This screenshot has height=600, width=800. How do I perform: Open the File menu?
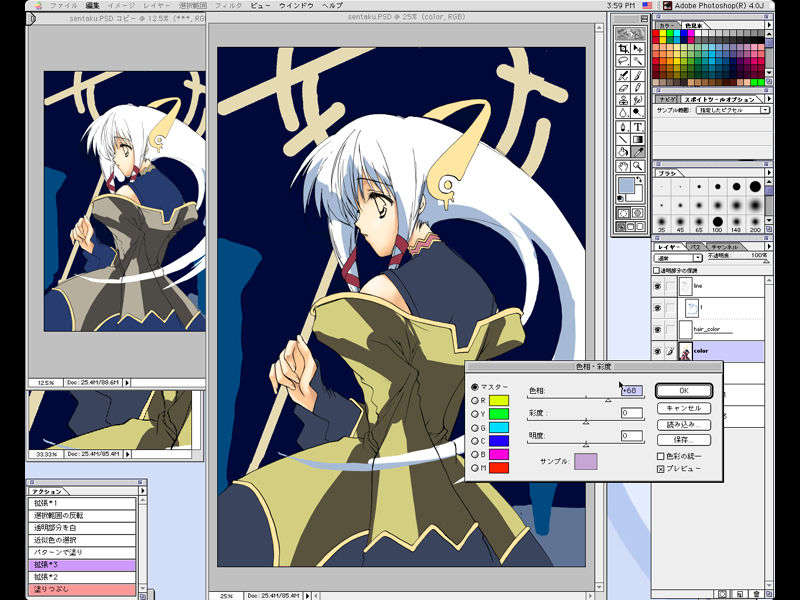[x=64, y=6]
